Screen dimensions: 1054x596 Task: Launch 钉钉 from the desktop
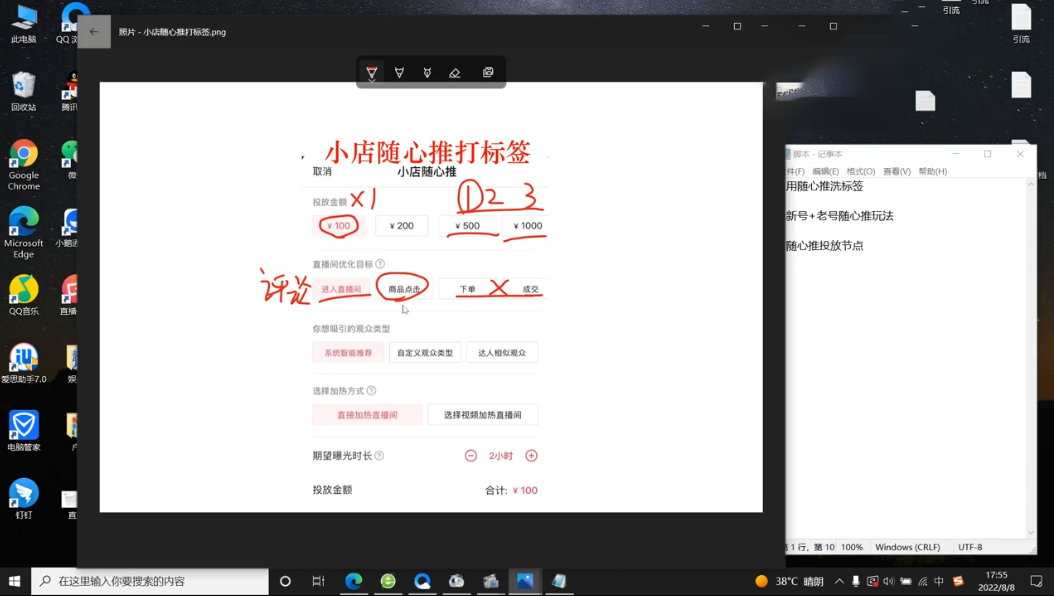(x=24, y=498)
